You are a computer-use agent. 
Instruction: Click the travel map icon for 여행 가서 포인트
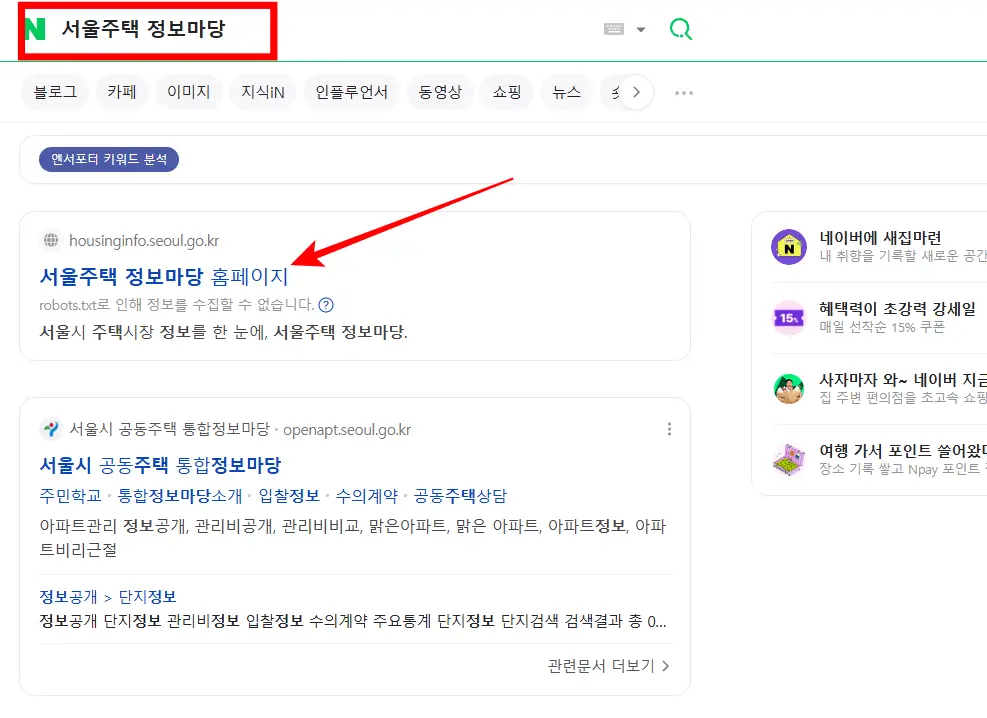pos(789,459)
